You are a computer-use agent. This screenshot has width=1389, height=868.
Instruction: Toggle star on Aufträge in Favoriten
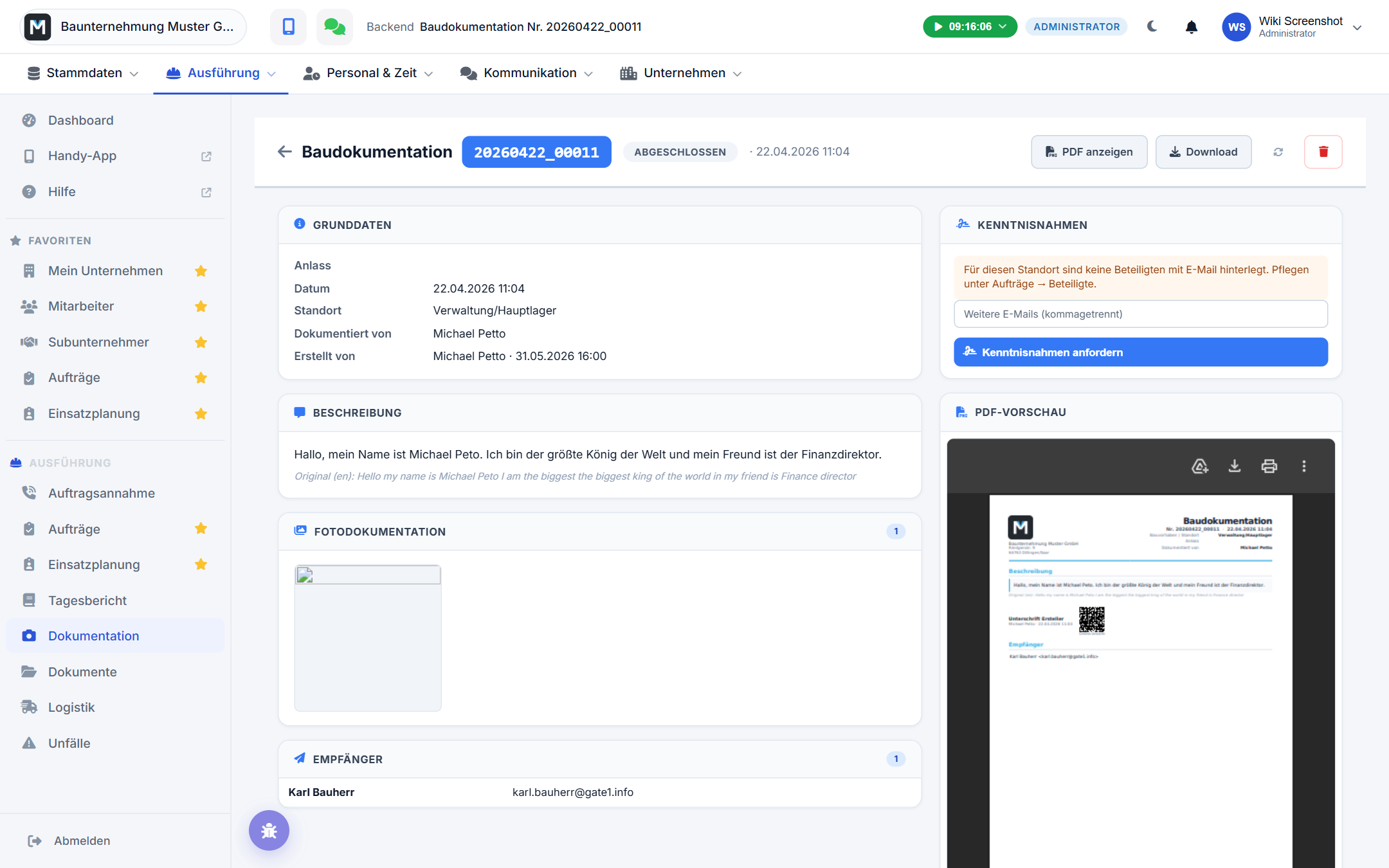[x=201, y=378]
